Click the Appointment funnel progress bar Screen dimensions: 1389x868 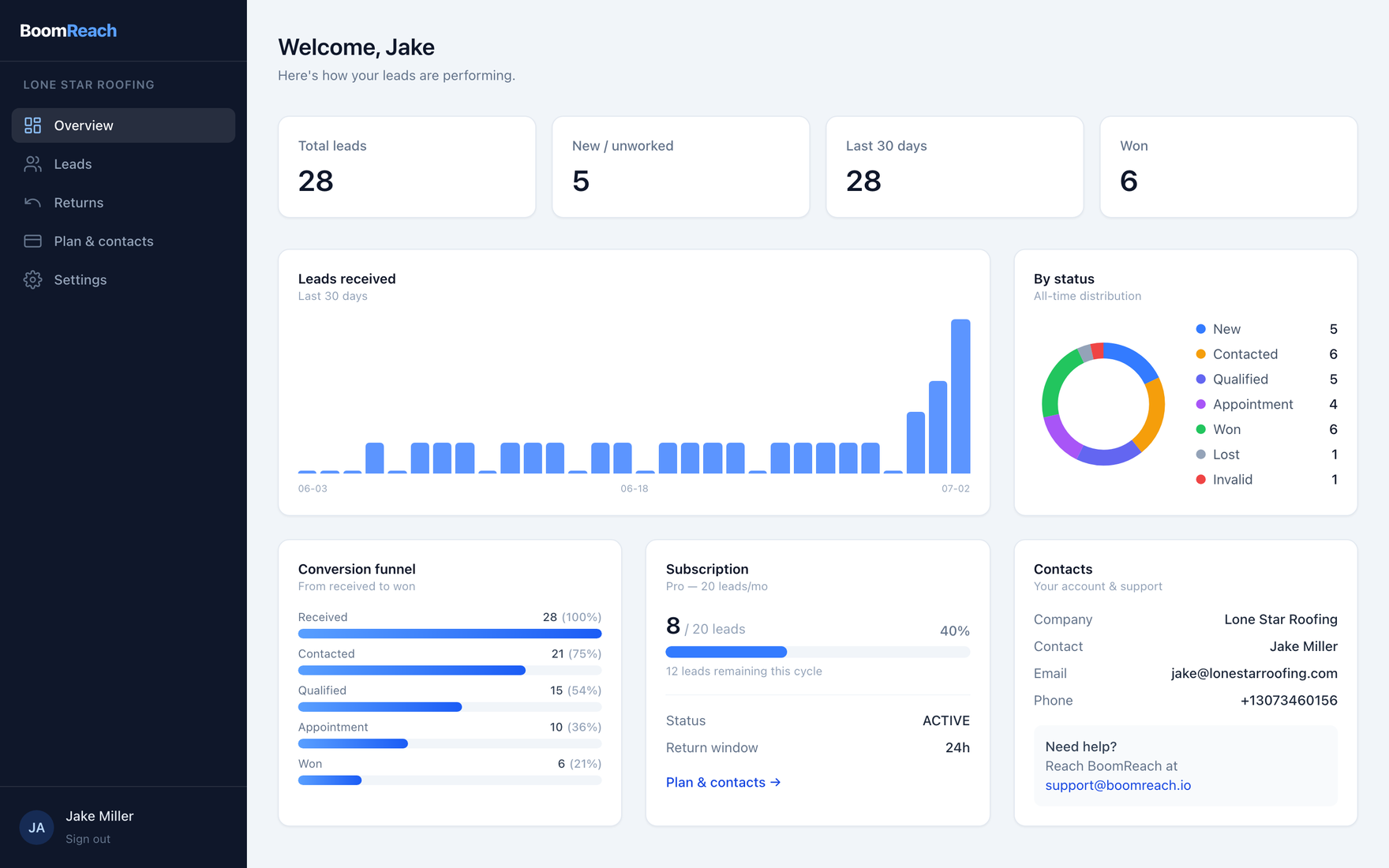coord(450,743)
